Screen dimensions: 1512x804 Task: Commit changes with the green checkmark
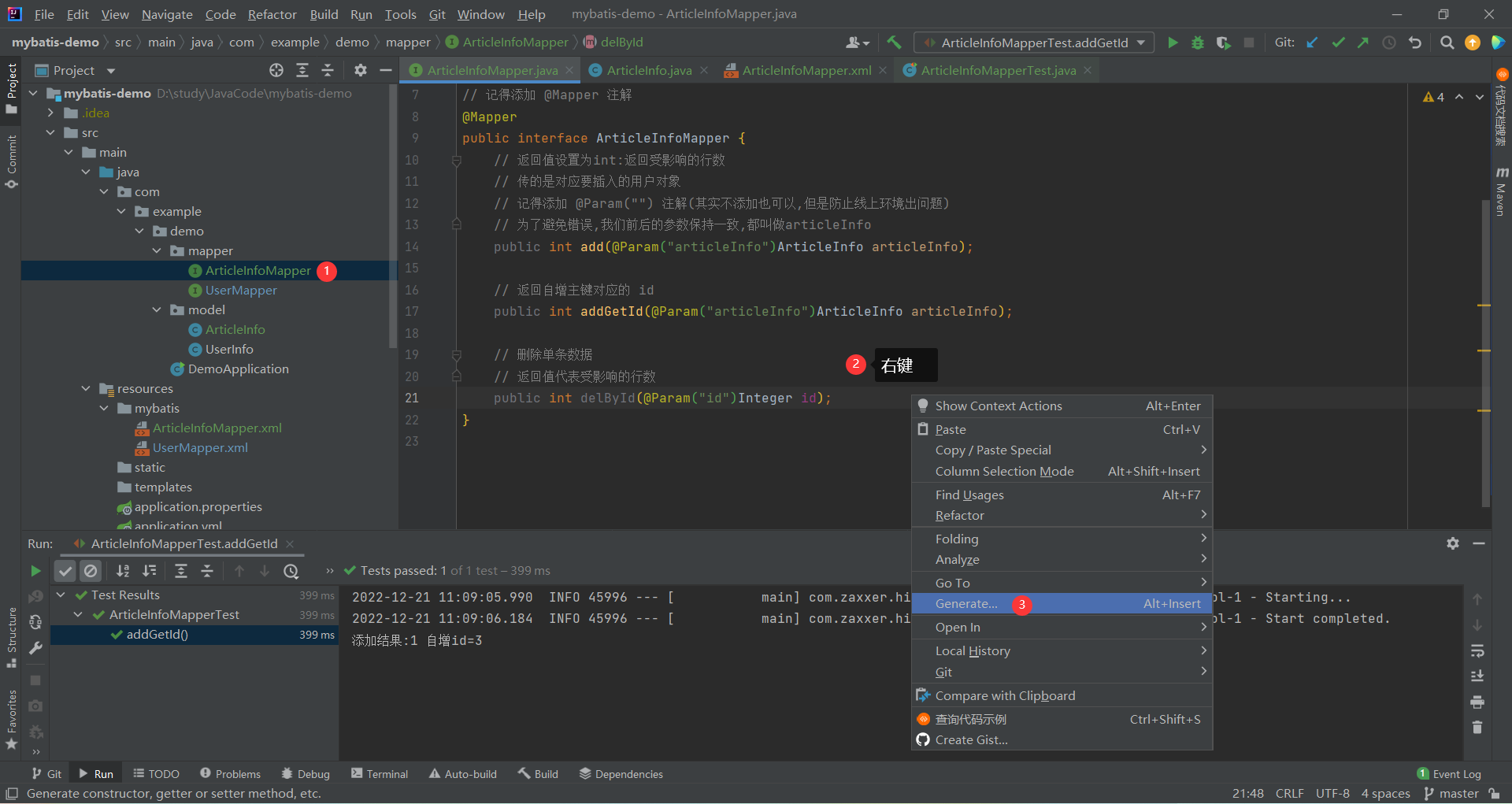(1338, 43)
